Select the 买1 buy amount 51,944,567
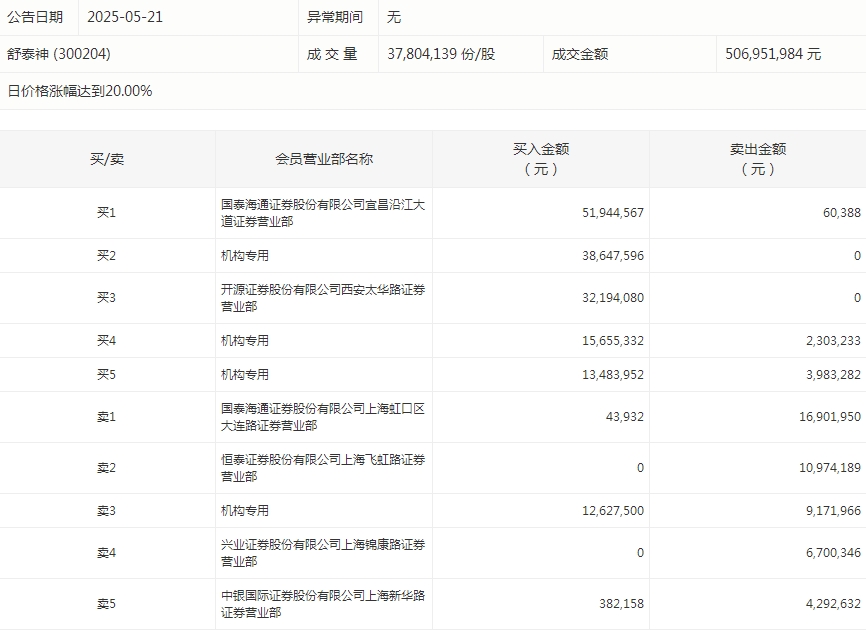Viewport: 866px width, 631px height. 612,213
